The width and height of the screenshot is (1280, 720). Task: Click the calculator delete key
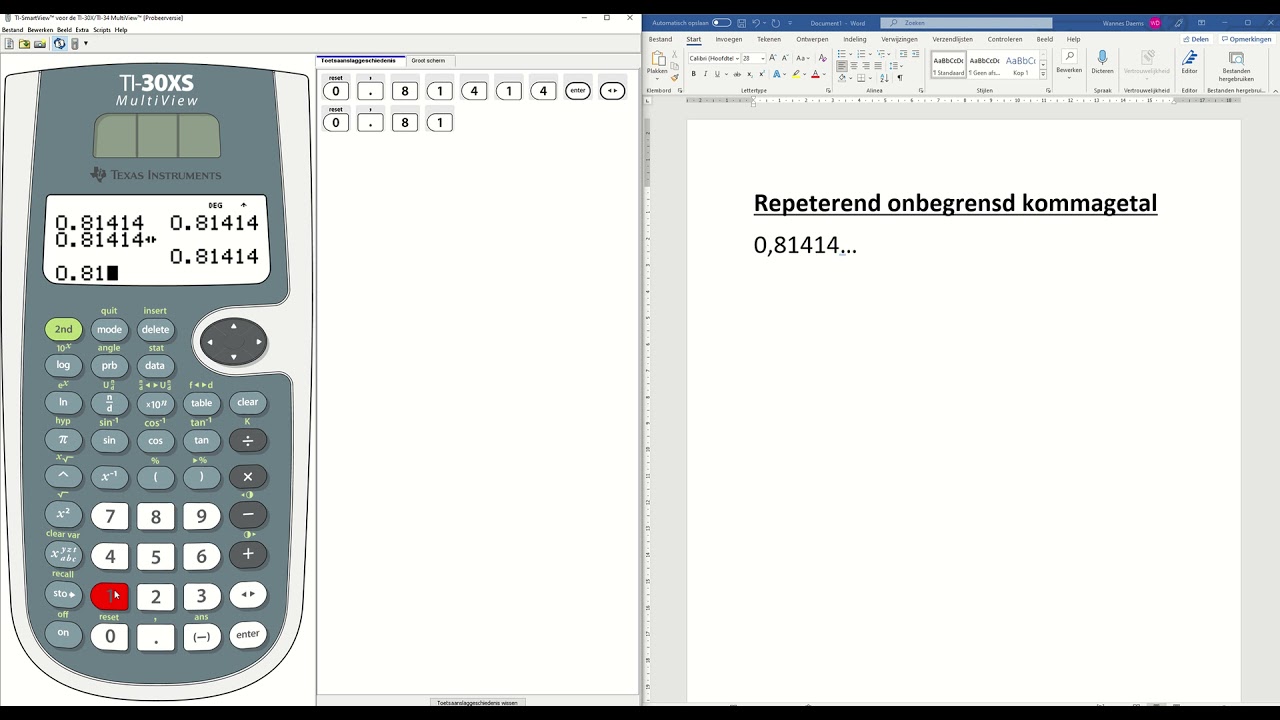tap(155, 329)
